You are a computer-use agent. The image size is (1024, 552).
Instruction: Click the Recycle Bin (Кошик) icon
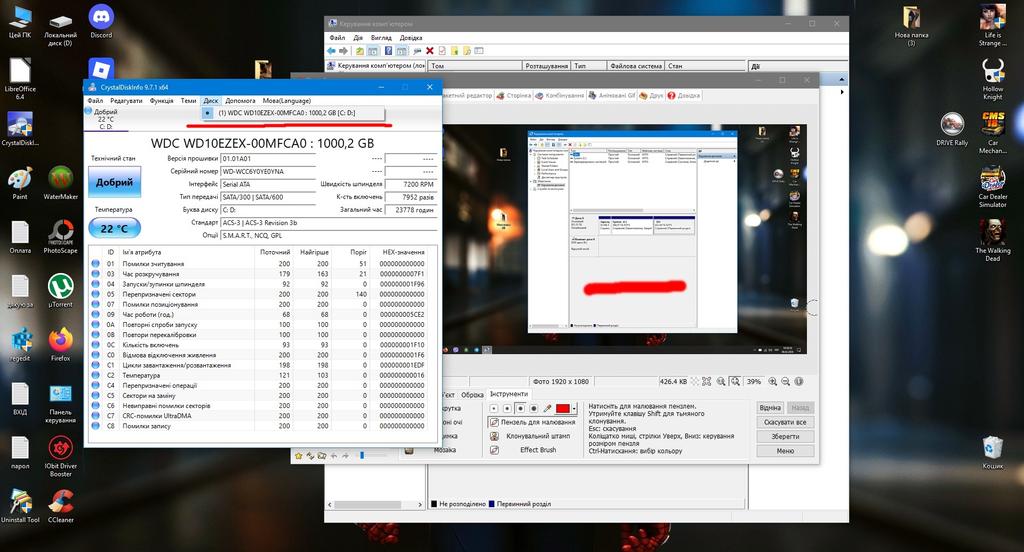[x=992, y=448]
